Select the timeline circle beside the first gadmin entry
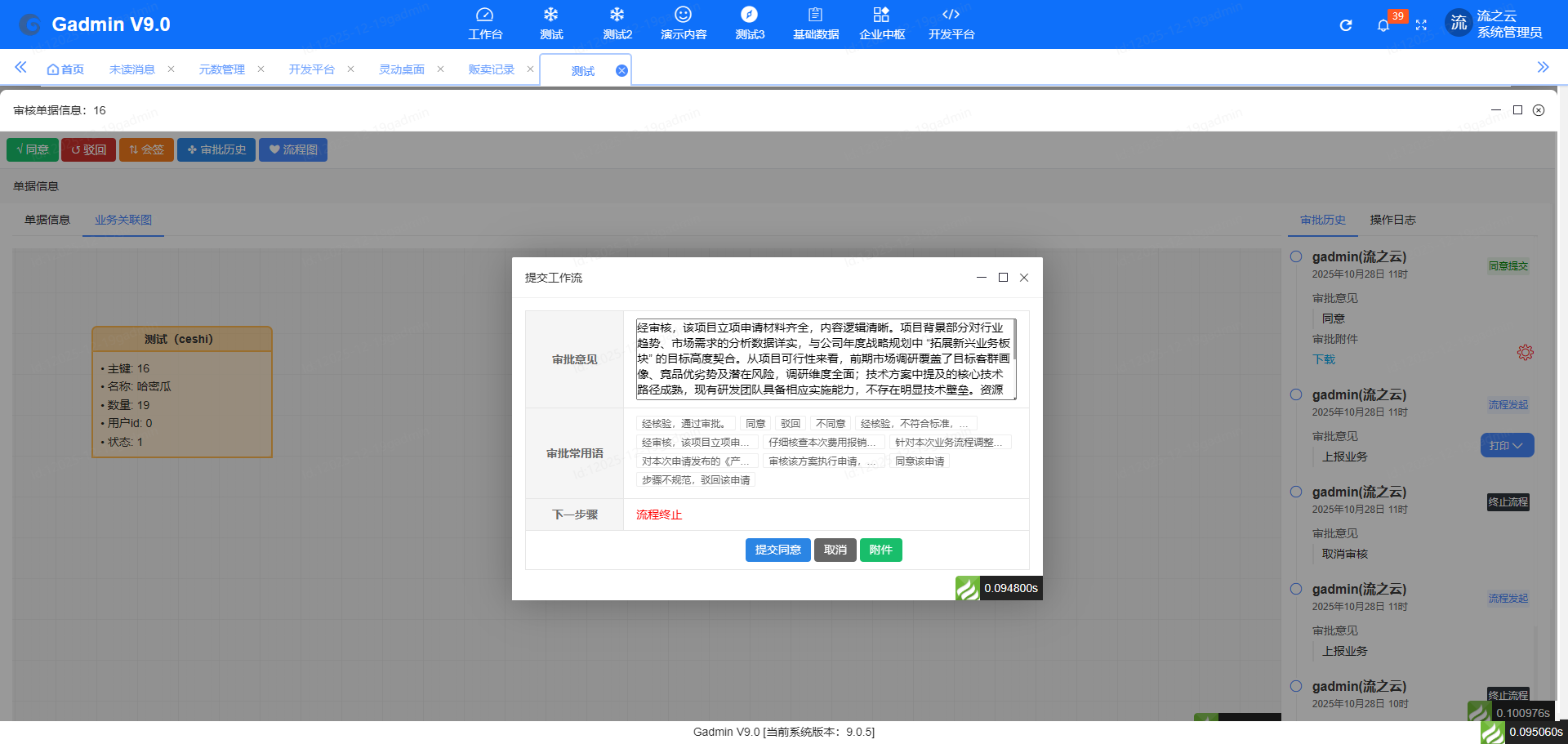This screenshot has height=744, width=1568. point(1295,256)
